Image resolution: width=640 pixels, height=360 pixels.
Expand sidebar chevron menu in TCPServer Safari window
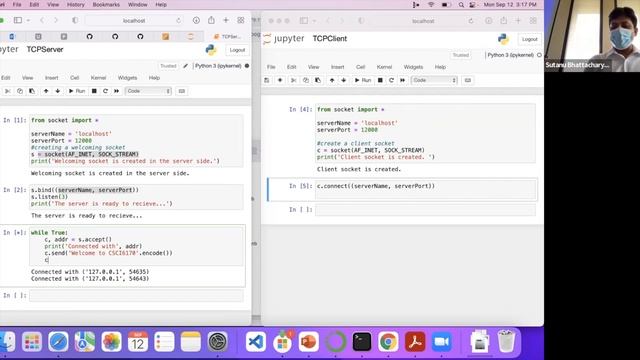click(x=28, y=20)
